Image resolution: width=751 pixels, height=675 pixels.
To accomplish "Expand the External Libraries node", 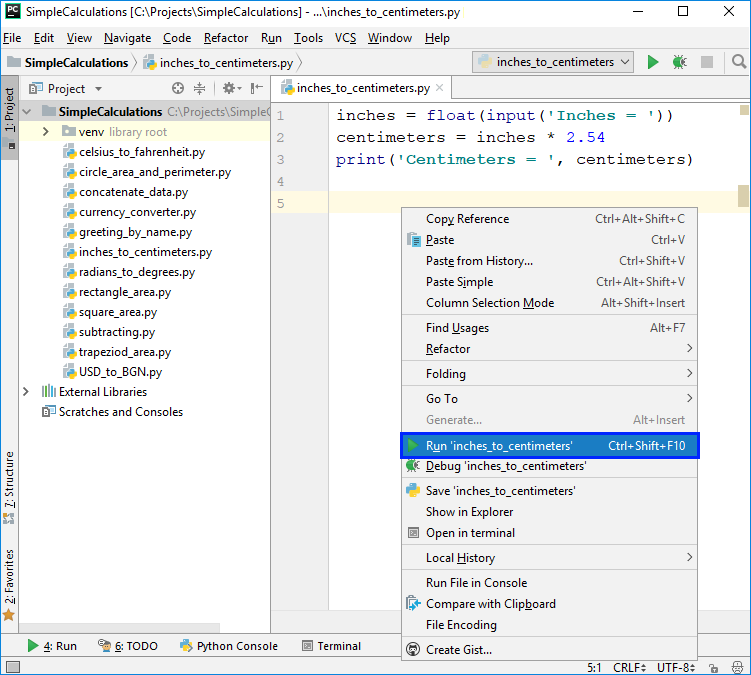I will pyautogui.click(x=26, y=392).
